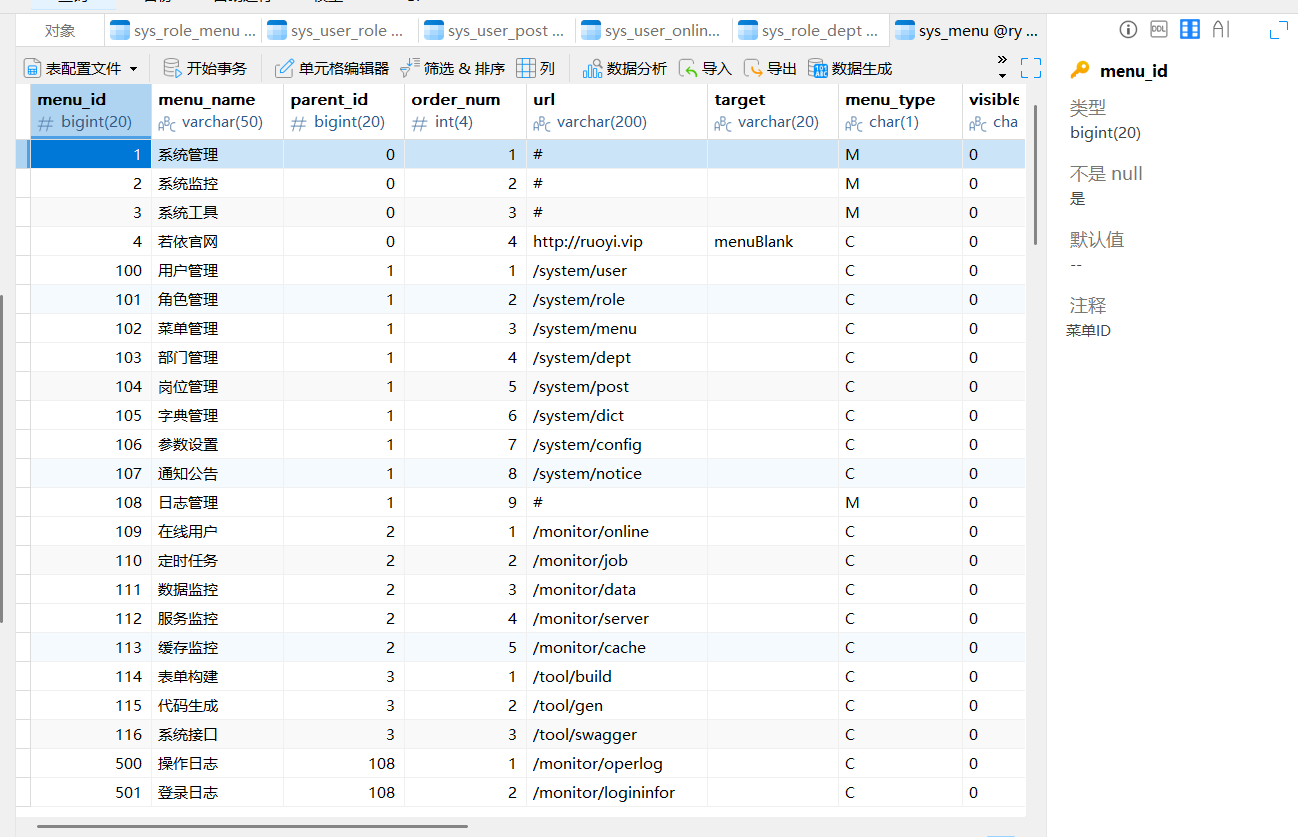Image resolution: width=1298 pixels, height=837 pixels.
Task: Click the /monitor/logininfor url cell
Action: point(617,792)
